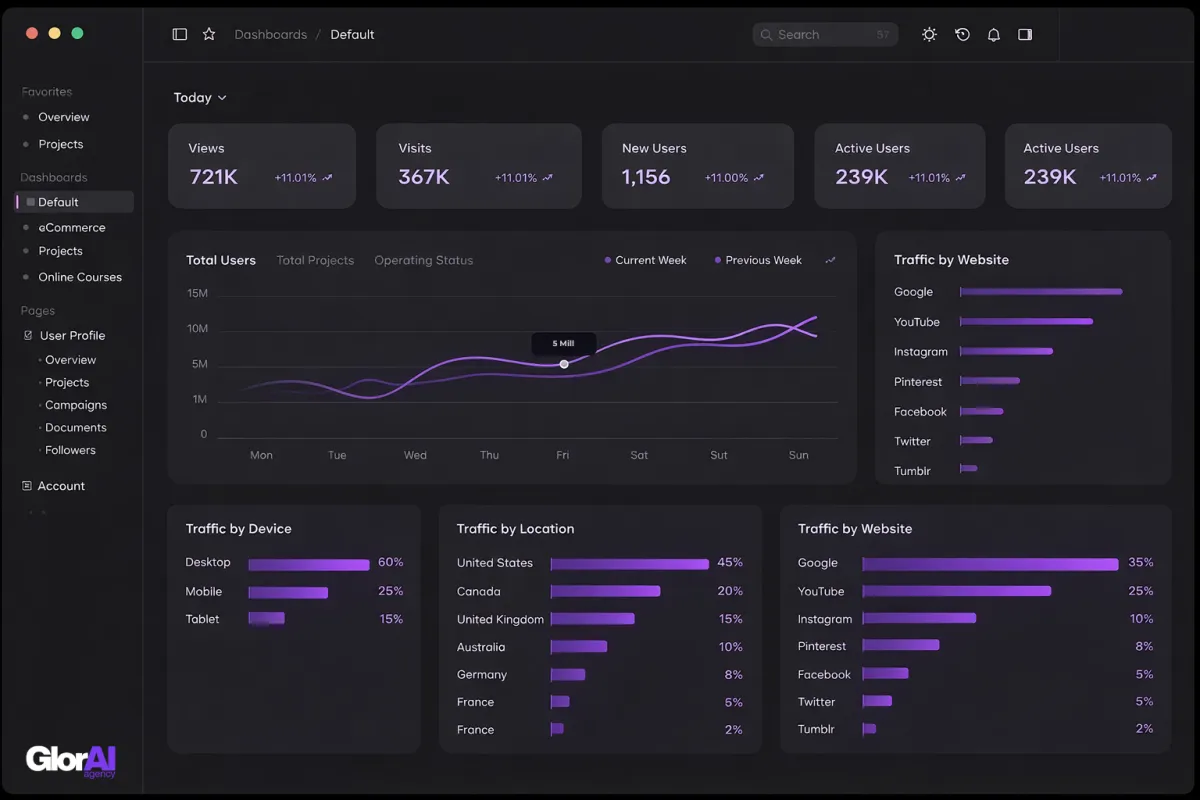The height and width of the screenshot is (800, 1200).
Task: Switch to the Operating Status tab
Action: pos(423,260)
